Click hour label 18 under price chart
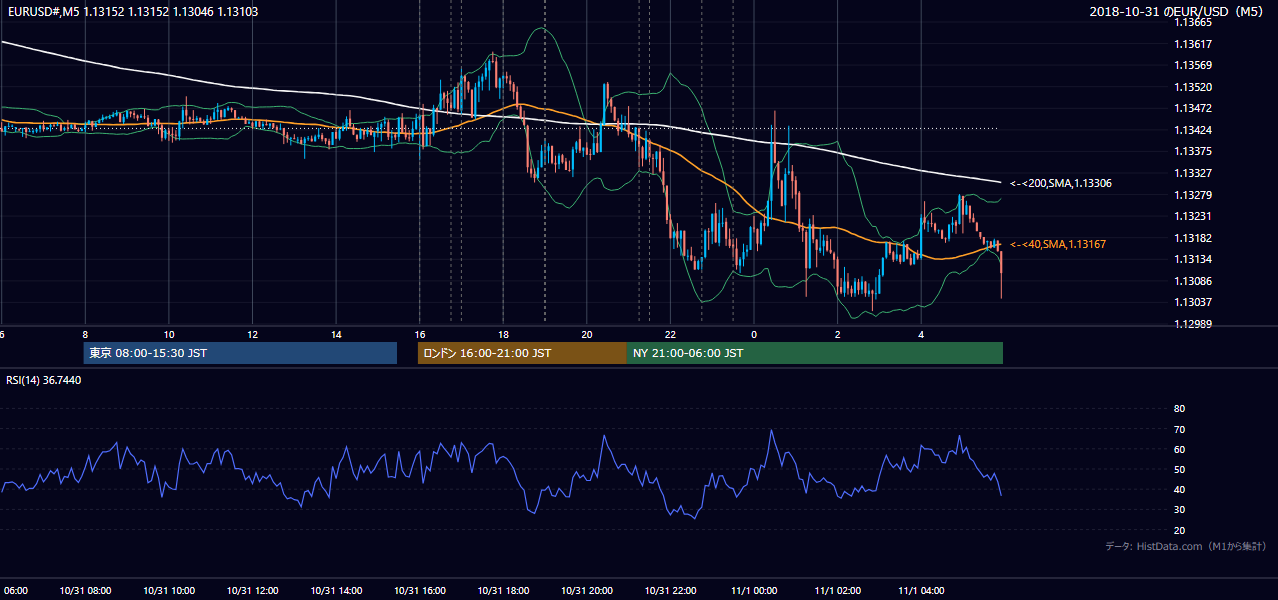 click(503, 335)
